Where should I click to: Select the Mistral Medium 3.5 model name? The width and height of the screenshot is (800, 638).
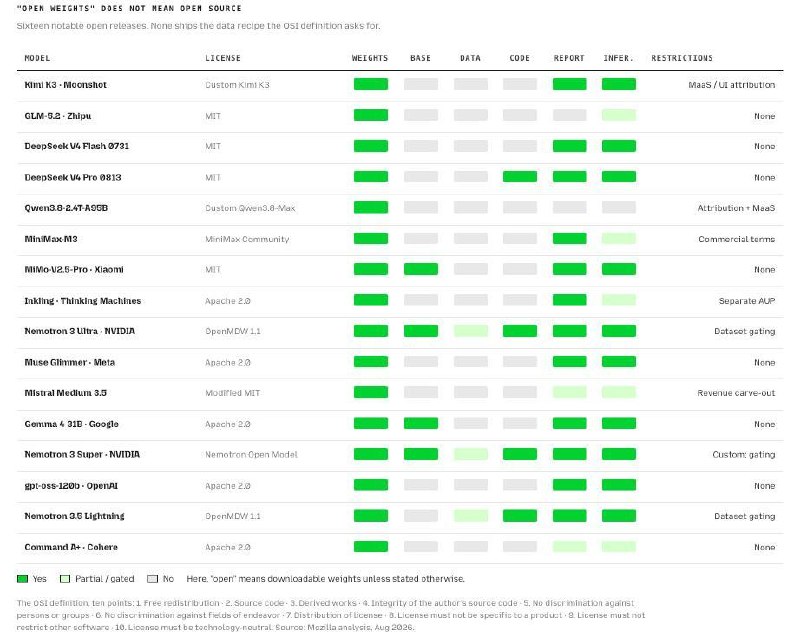tap(65, 393)
